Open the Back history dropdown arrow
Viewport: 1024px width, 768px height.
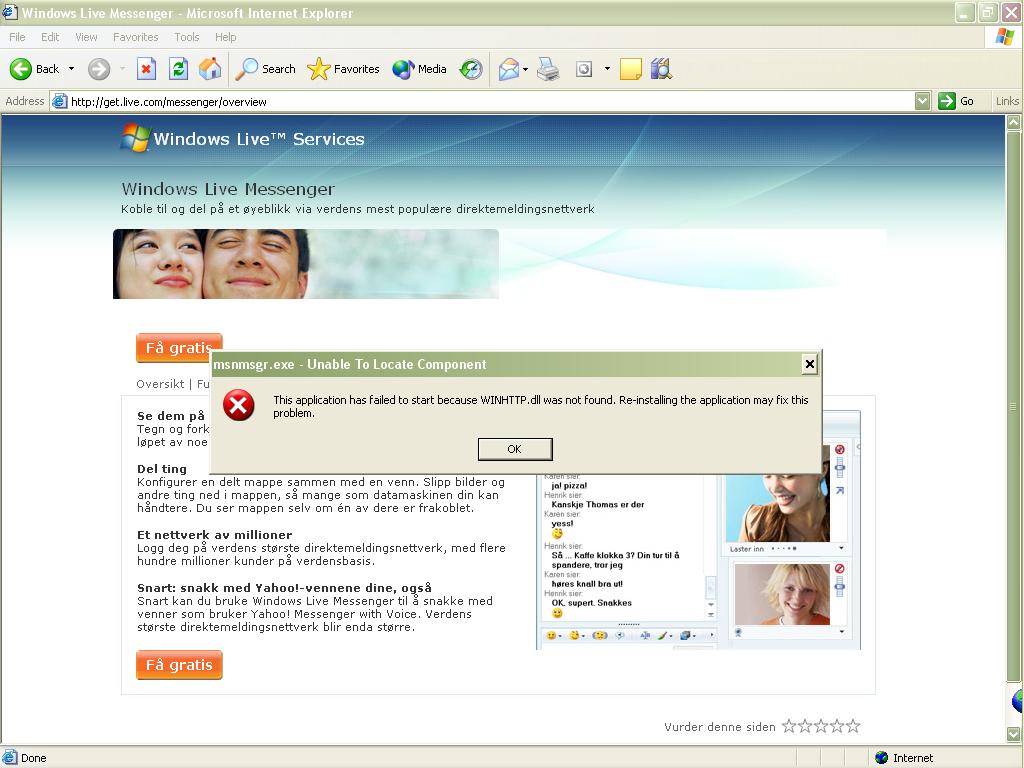click(x=71, y=69)
